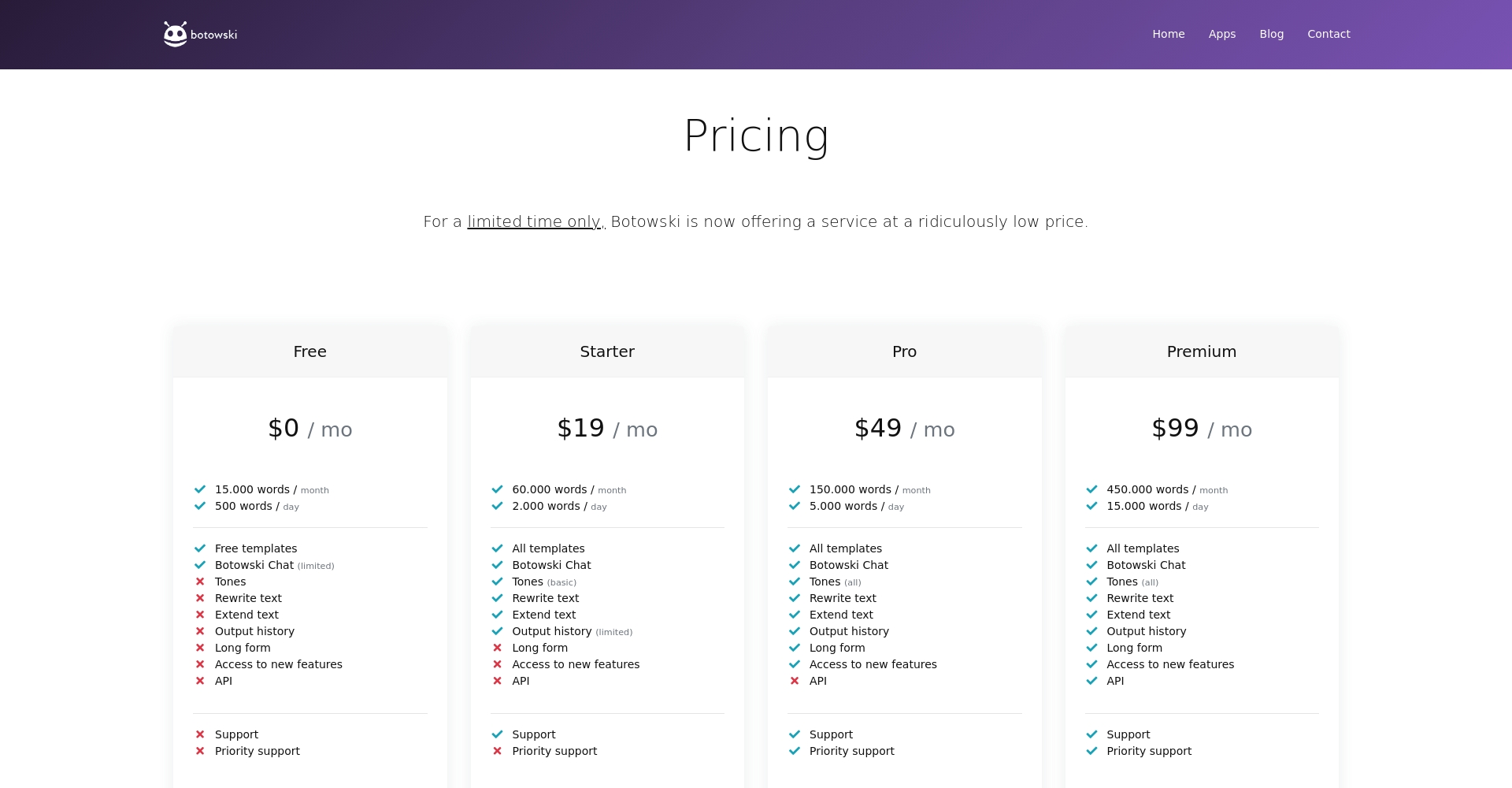Click the red X beside Starter Priority support
This screenshot has width=1512, height=788.
pyautogui.click(x=497, y=751)
